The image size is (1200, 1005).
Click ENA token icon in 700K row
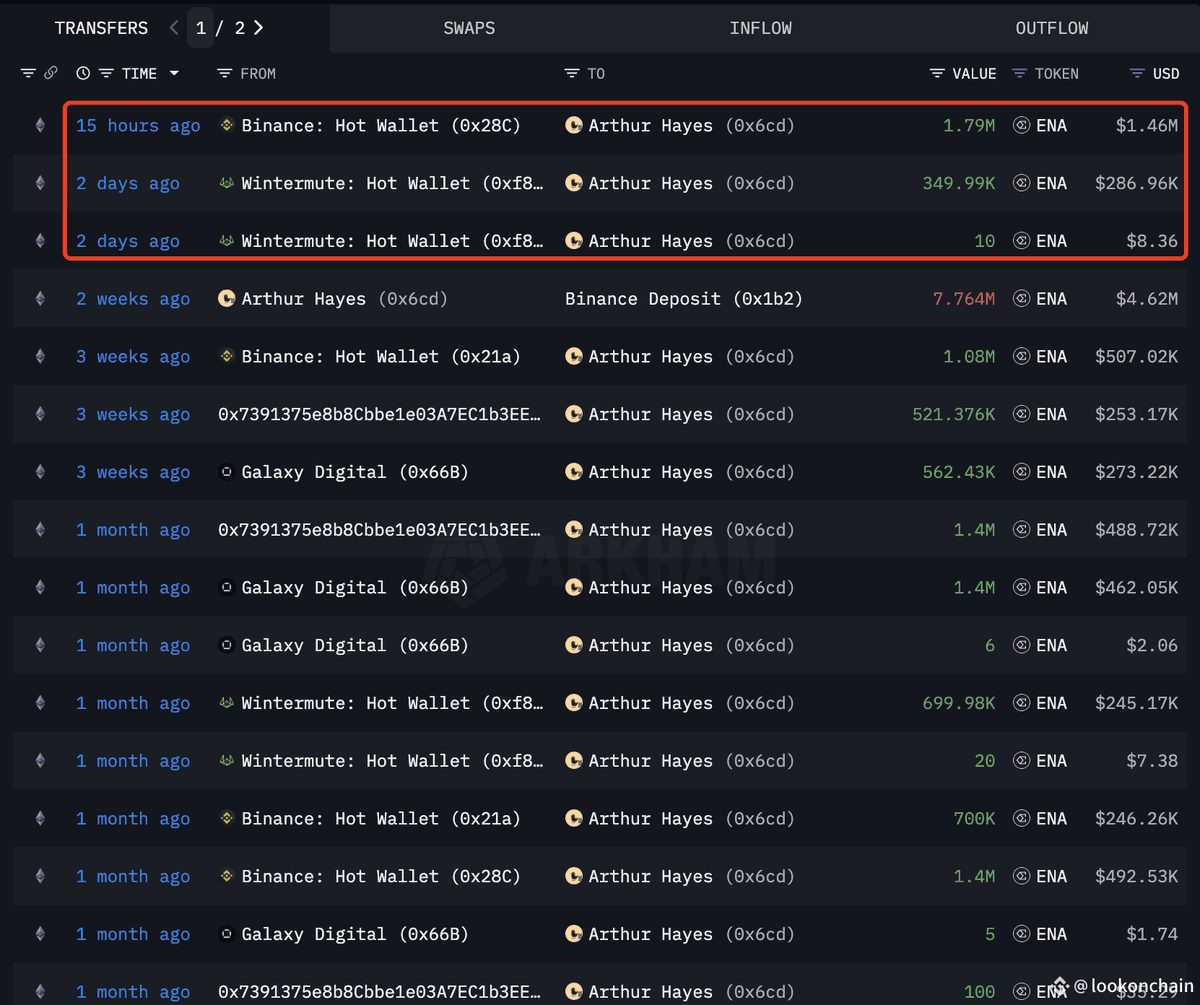(x=1022, y=818)
